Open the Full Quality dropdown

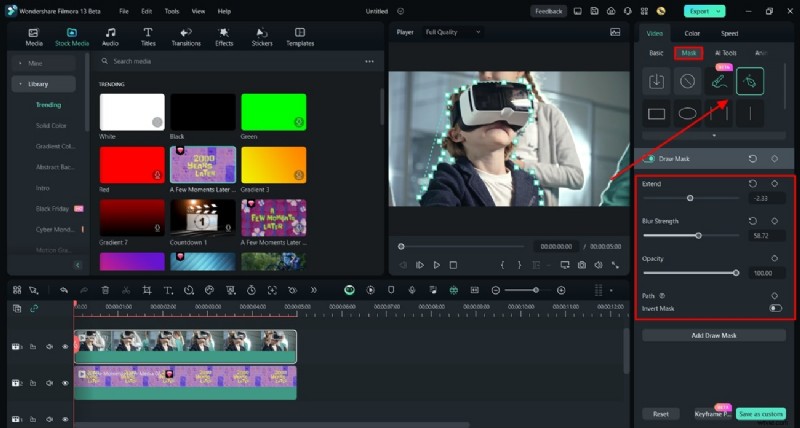(454, 32)
